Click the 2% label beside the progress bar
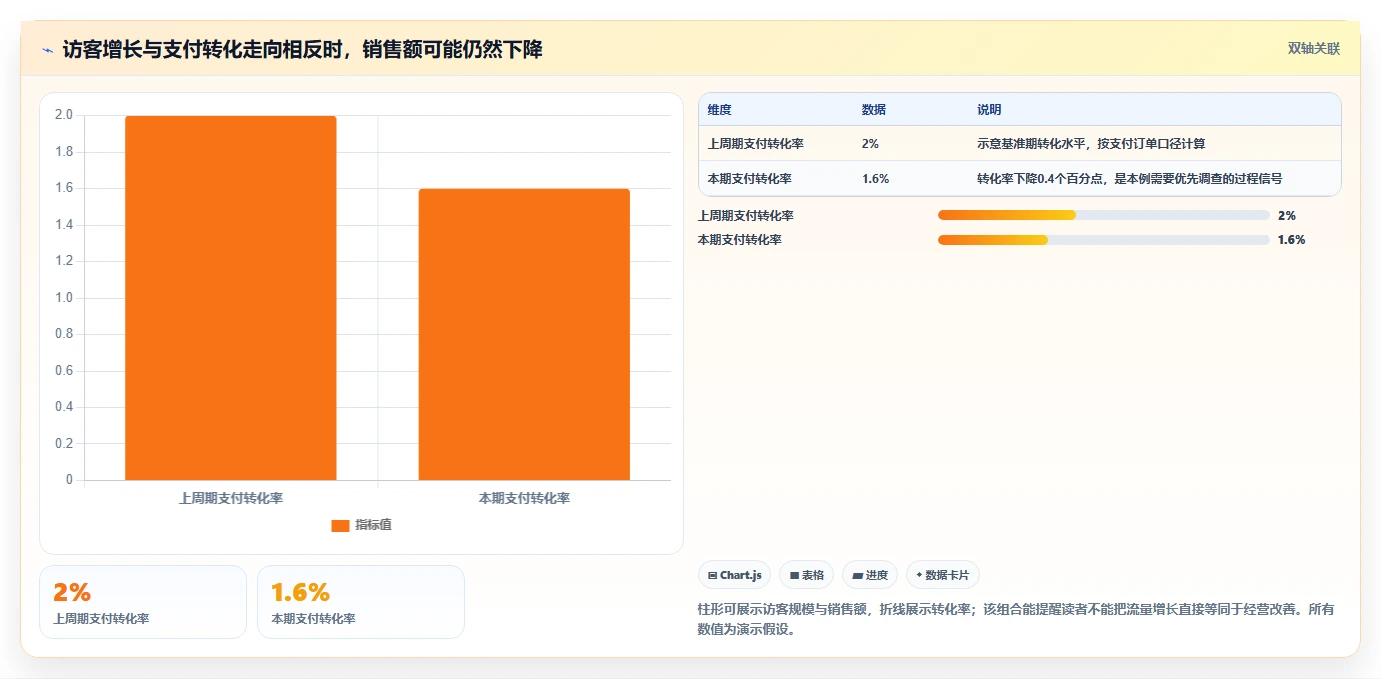 click(x=1287, y=215)
